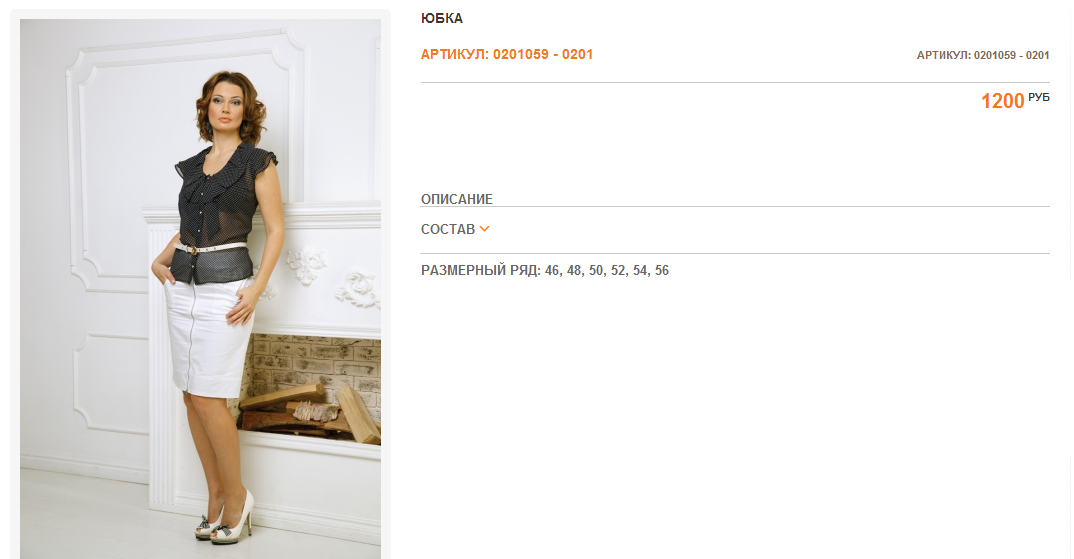
Task: Pick size 54 in the size list
Action: 640,271
